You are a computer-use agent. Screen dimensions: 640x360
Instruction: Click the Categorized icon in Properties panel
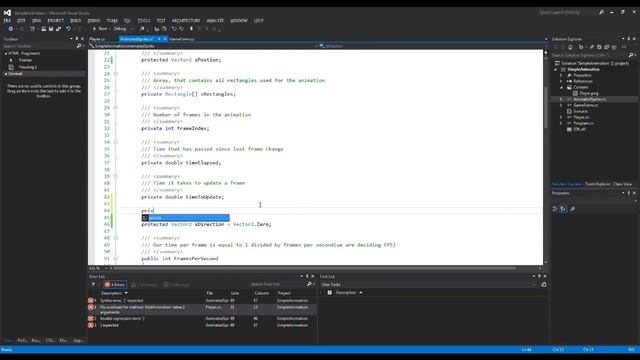coord(555,209)
